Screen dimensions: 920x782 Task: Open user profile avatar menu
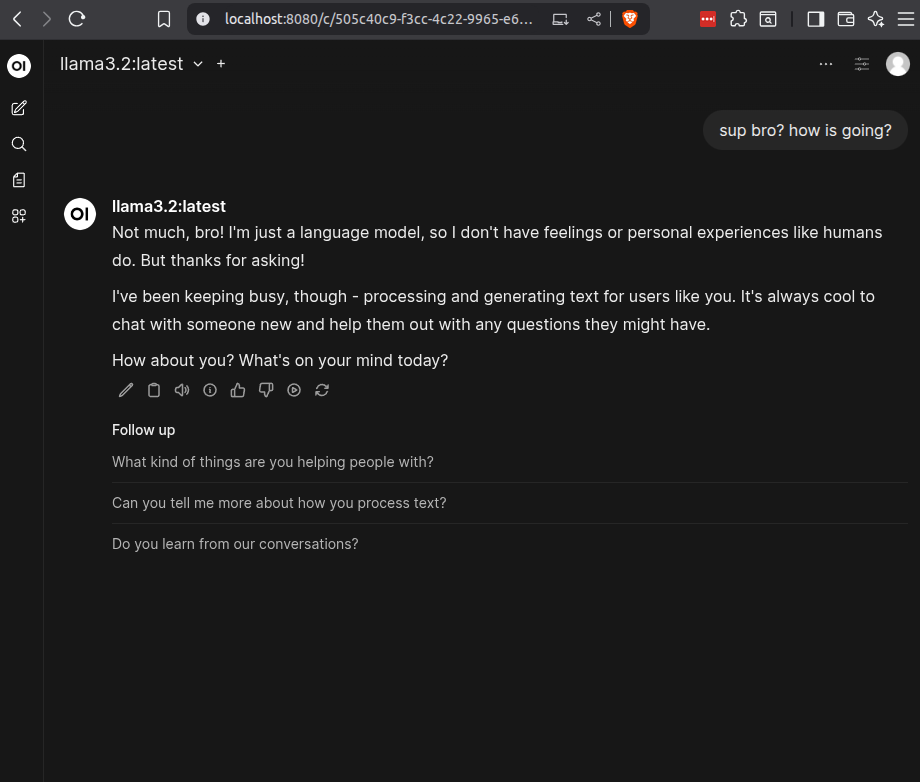897,64
